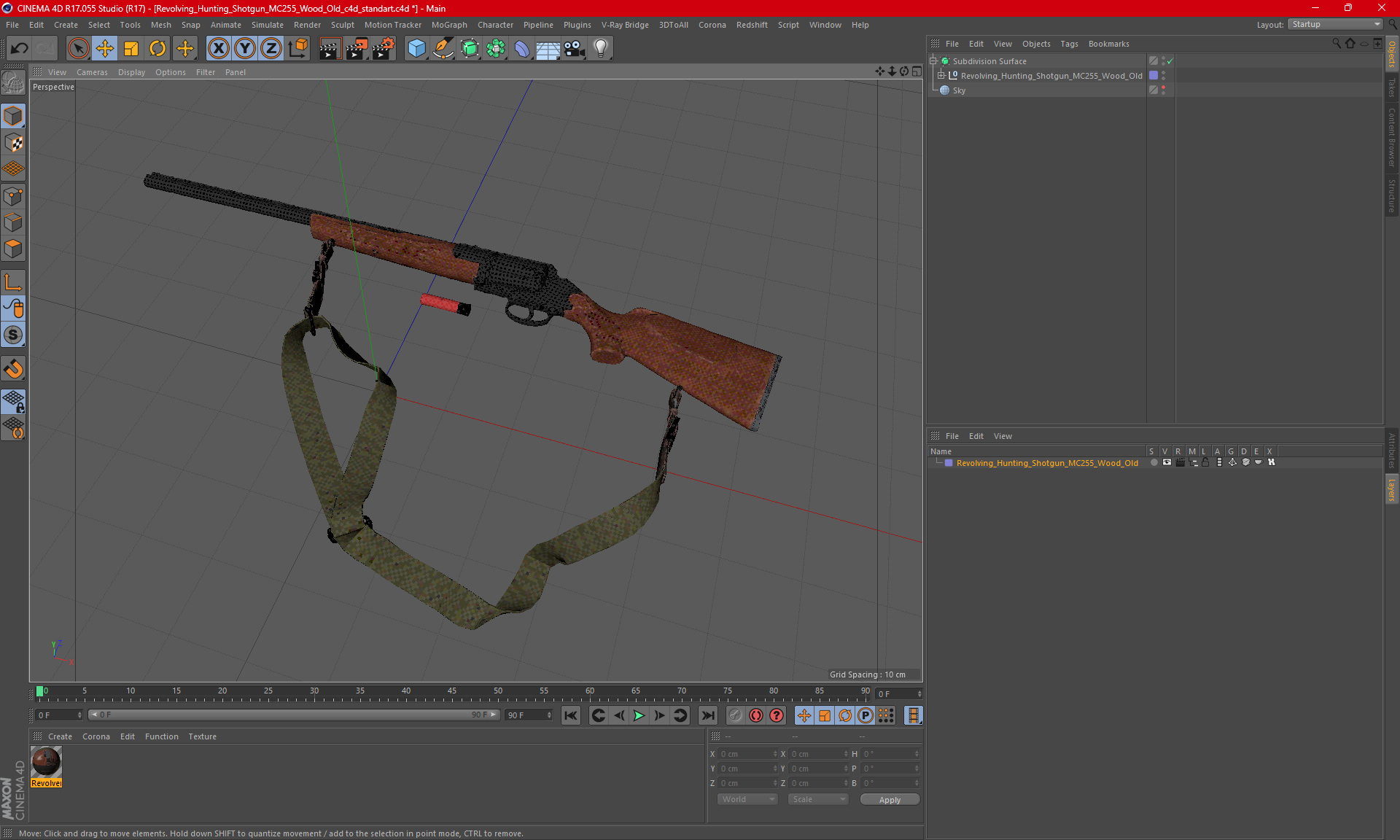The height and width of the screenshot is (840, 1400).
Task: Open the Layout Startup dropdown
Action: [x=1335, y=24]
